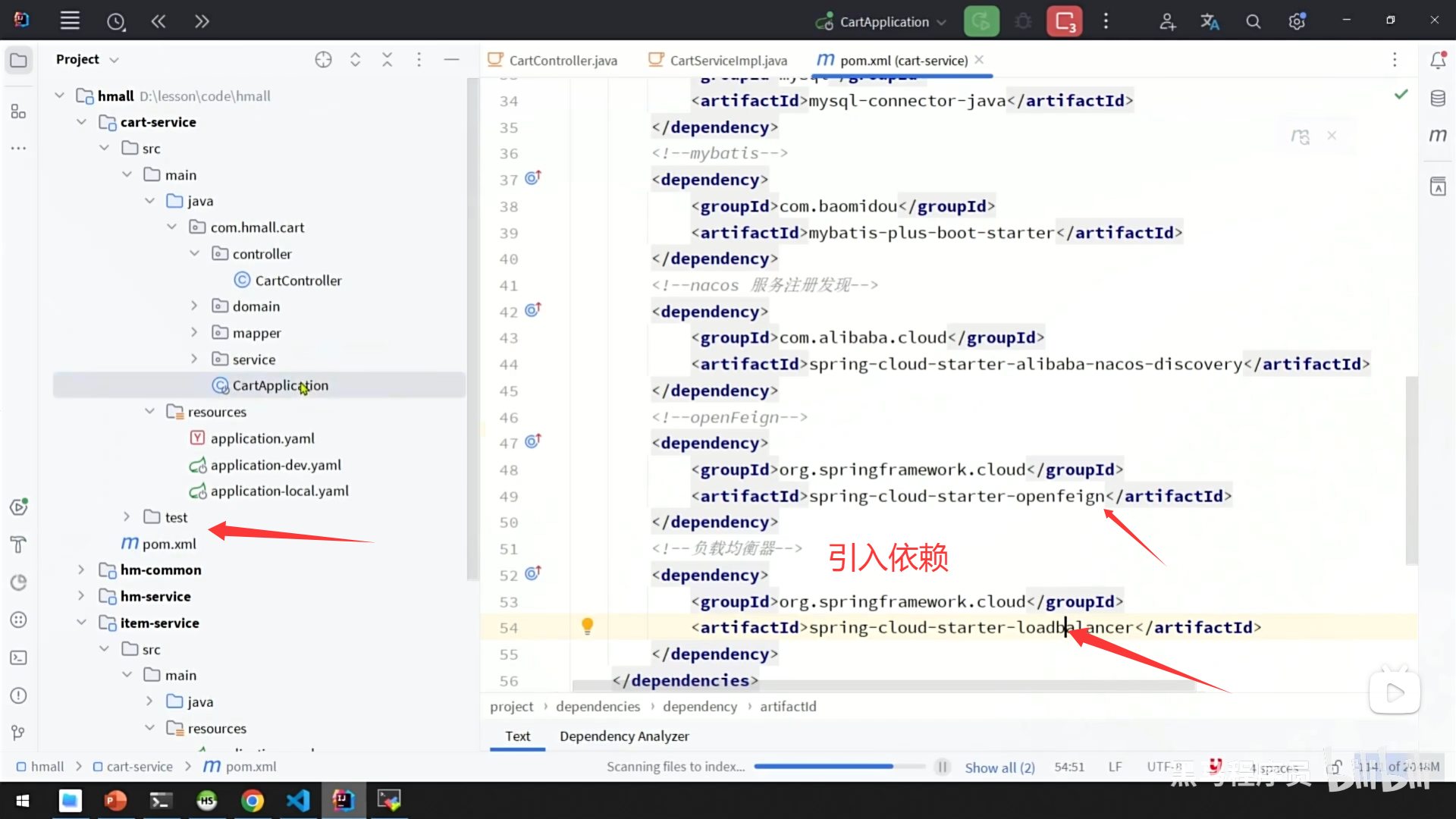The height and width of the screenshot is (819, 1456).
Task: Click the yellow intention light bulb
Action: (587, 626)
